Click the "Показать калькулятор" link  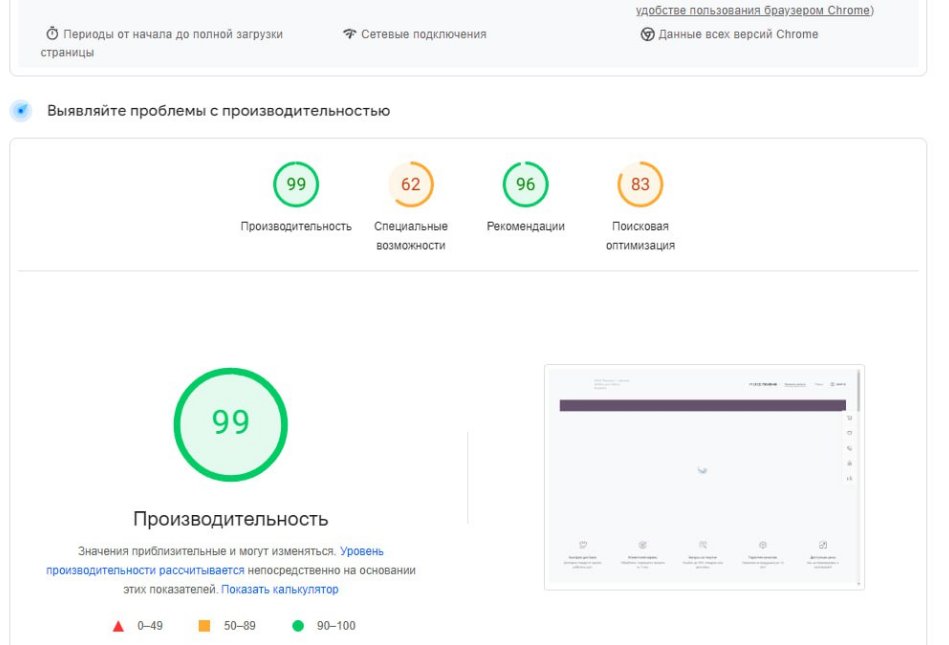(279, 590)
